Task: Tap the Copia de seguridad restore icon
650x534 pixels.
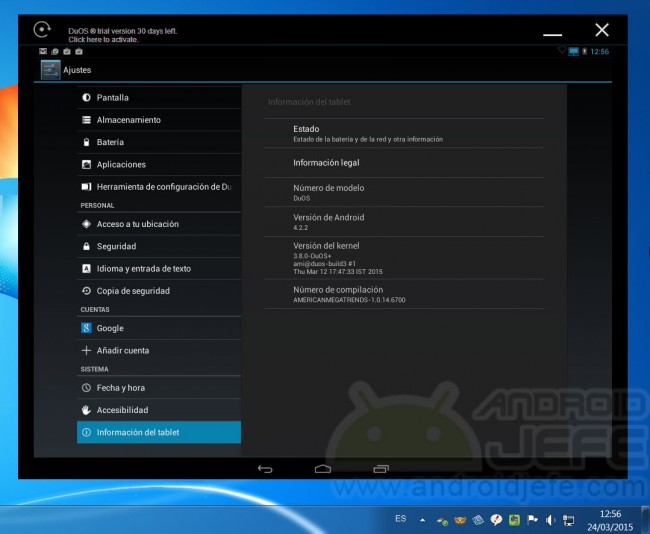Action: coord(86,291)
